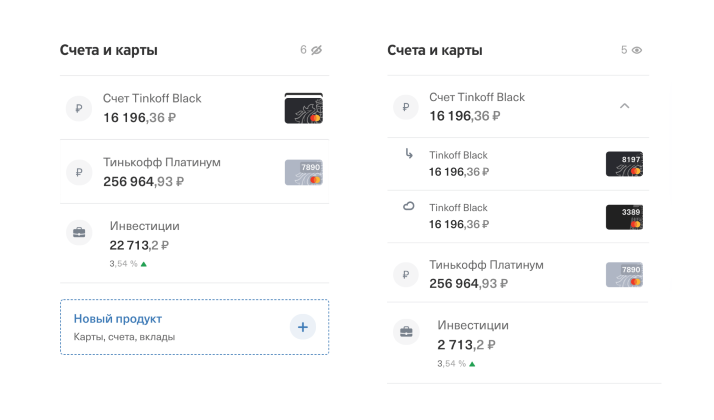Click ruble icon beside left Тинькофф Платинум
Screen dimensions: 714x420
pos(79,172)
